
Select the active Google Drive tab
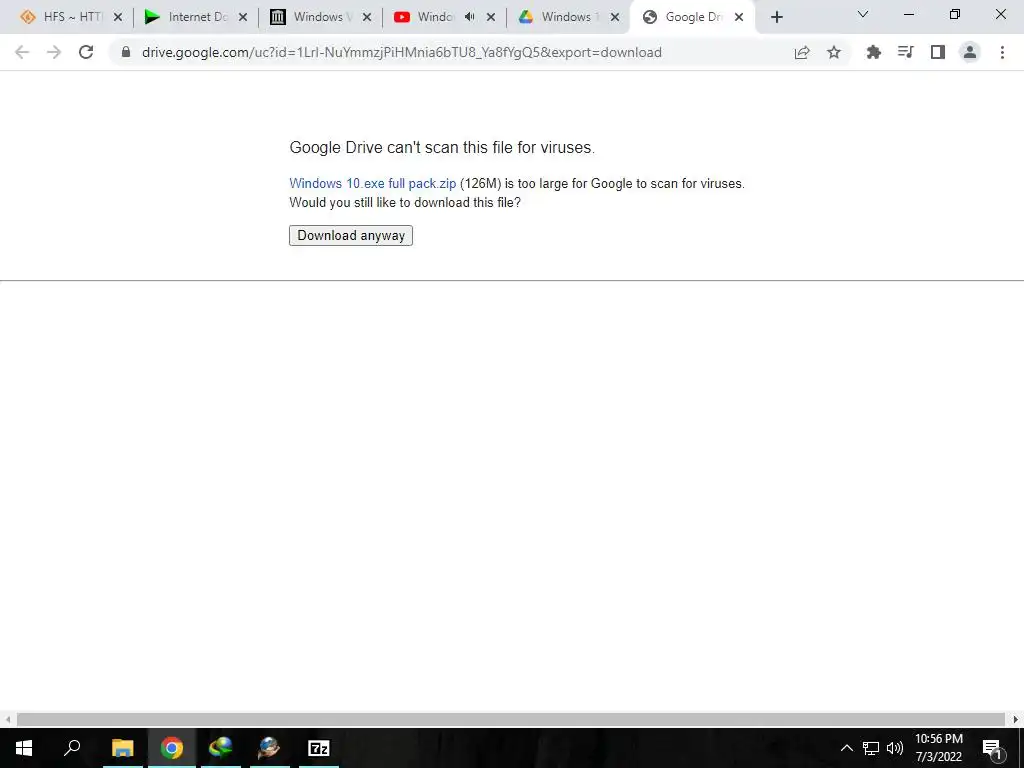coord(692,17)
